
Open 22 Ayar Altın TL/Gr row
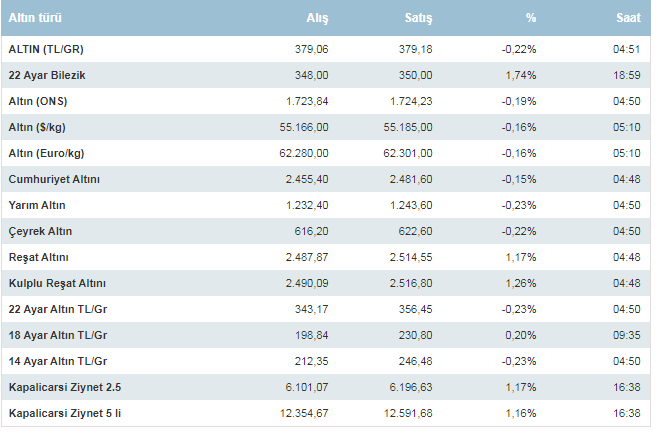(x=58, y=309)
